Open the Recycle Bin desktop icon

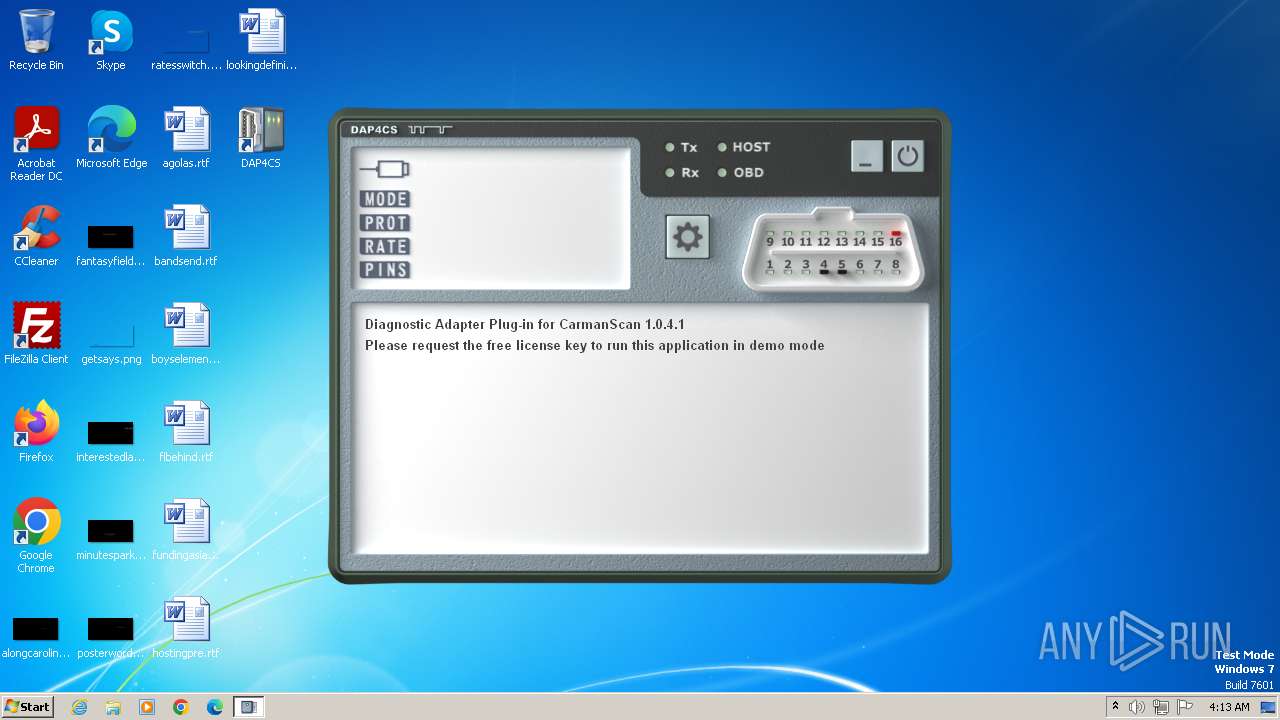tap(36, 40)
